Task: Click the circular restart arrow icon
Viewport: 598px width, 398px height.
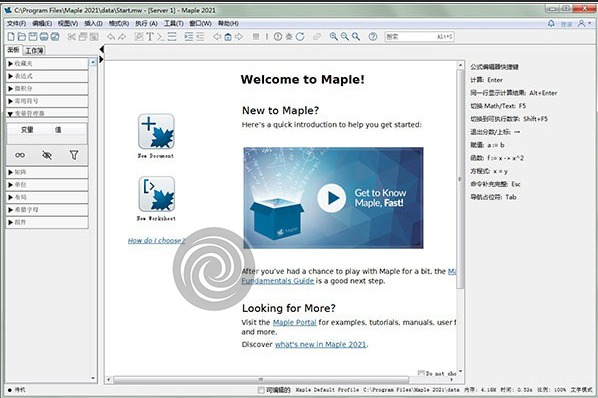Action: tap(300, 37)
